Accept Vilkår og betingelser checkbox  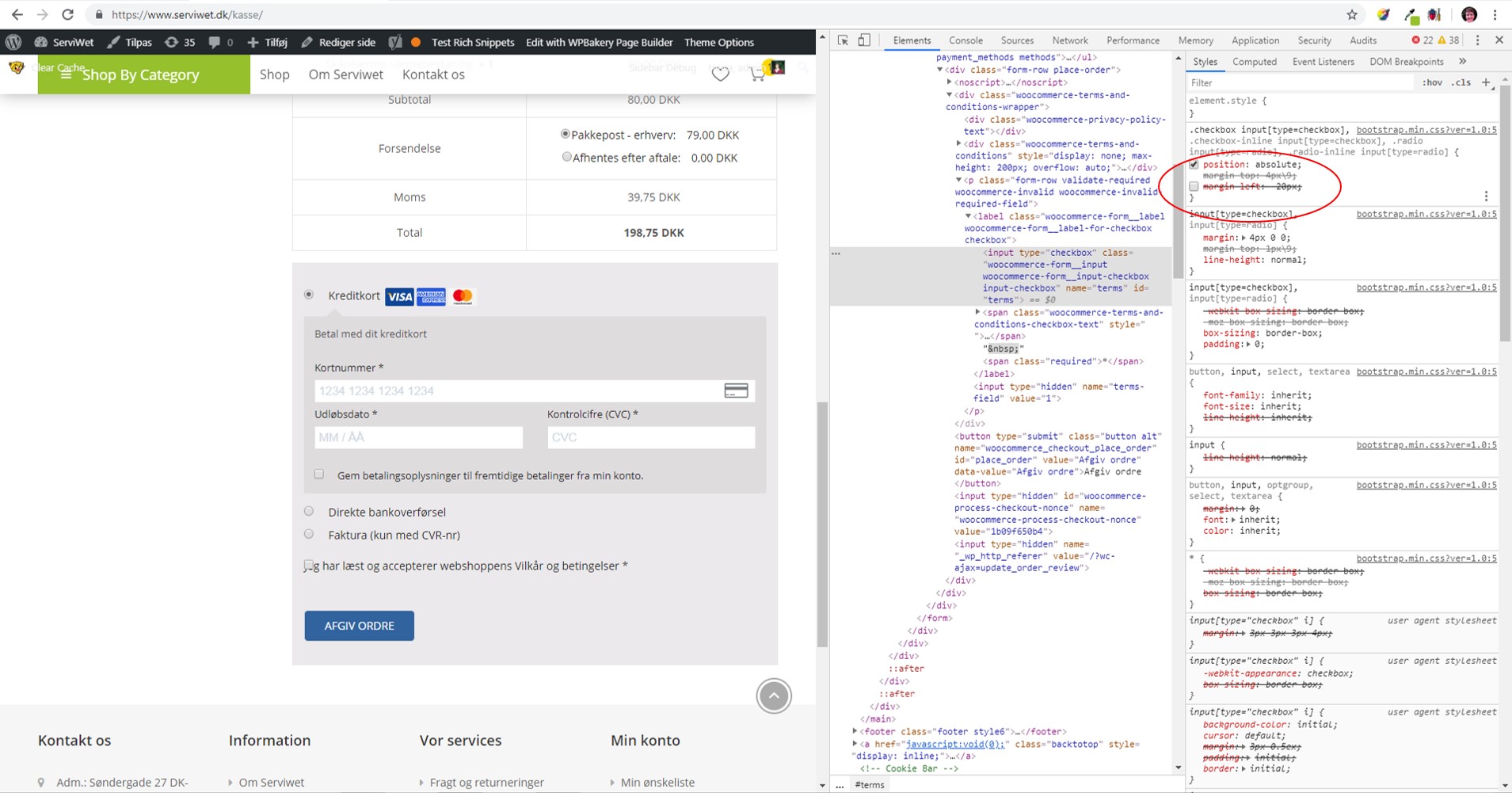click(x=309, y=565)
